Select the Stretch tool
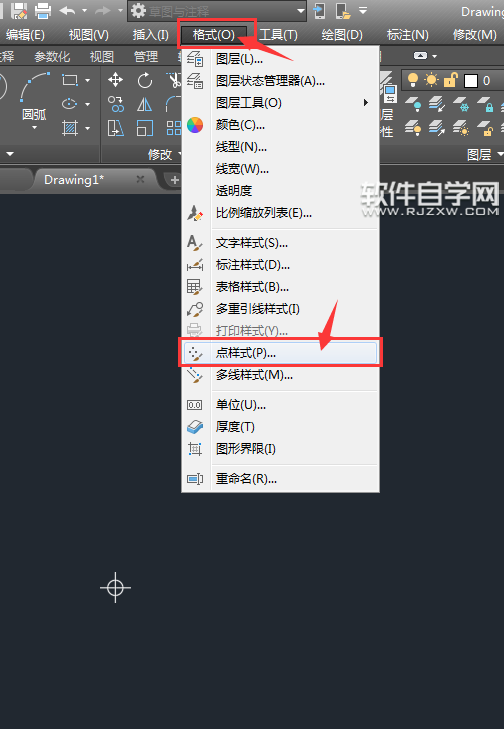Image resolution: width=504 pixels, height=729 pixels. (116, 128)
